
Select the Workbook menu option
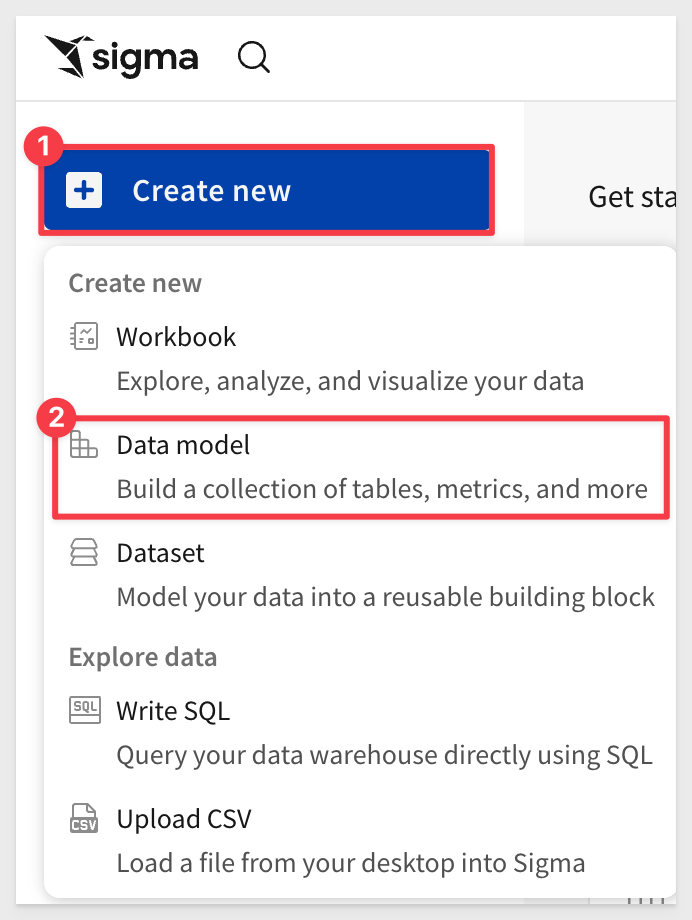(x=360, y=358)
